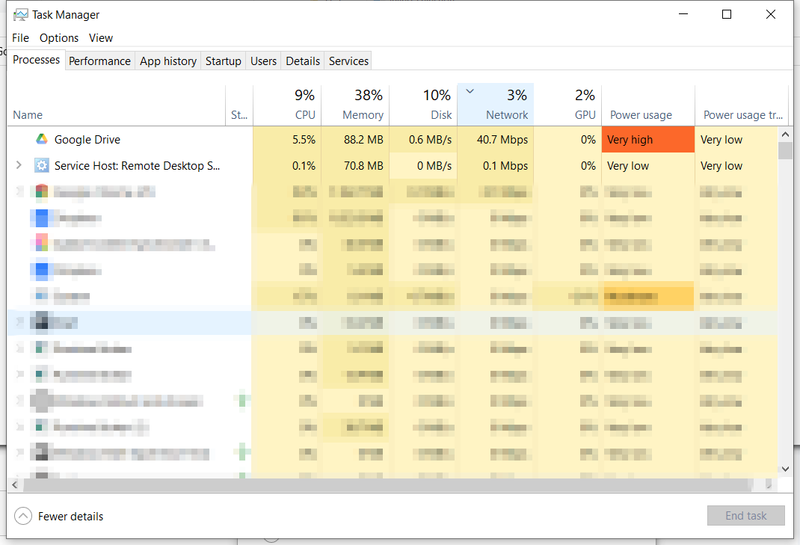Click Service Host's 0.1% CPU value
The image size is (800, 545).
pyautogui.click(x=304, y=166)
